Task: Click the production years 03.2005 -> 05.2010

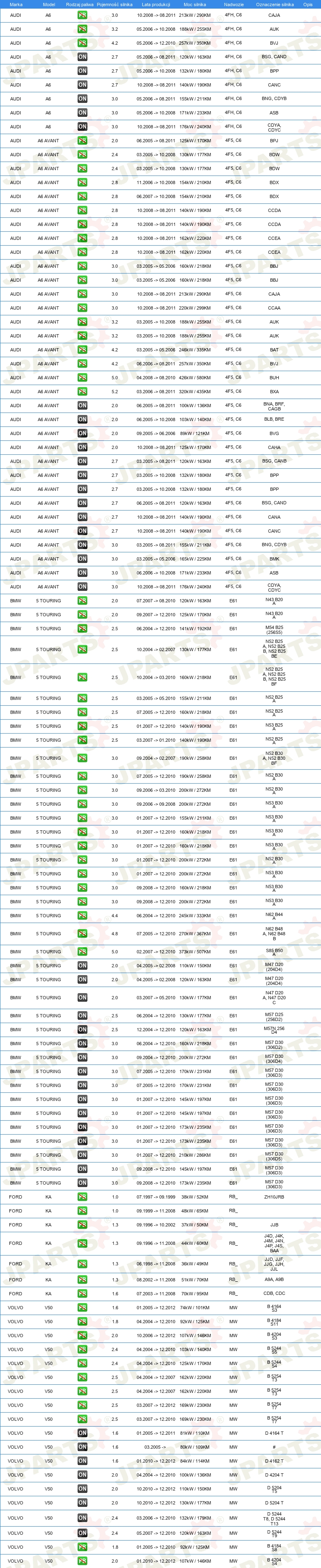Action: tap(156, 698)
